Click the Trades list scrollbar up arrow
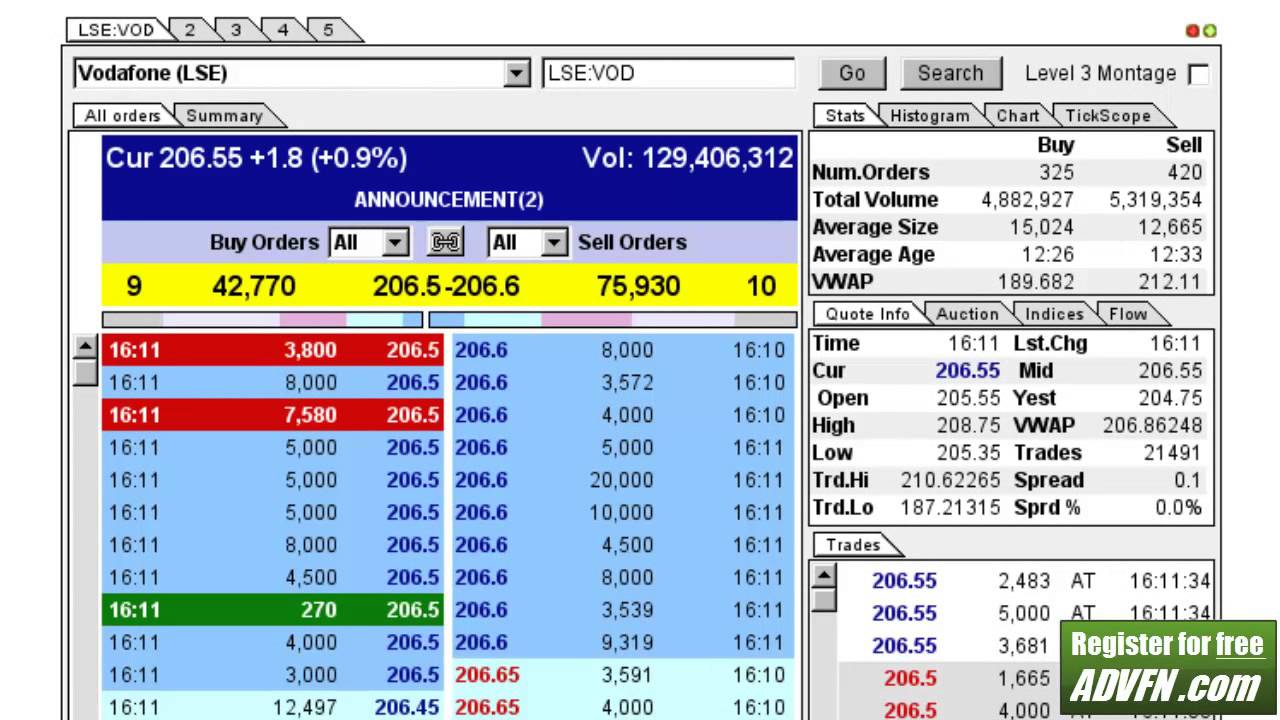1280x720 pixels. pos(823,575)
